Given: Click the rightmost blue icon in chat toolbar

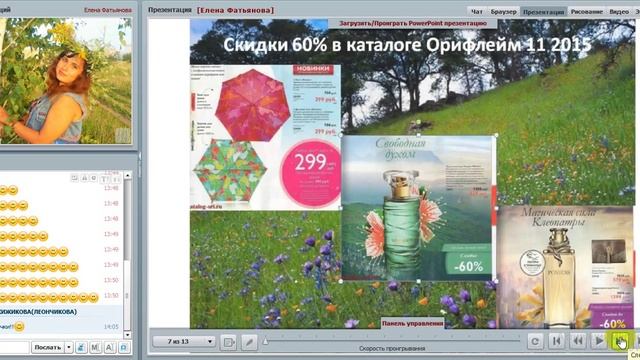Looking at the screenshot, I should pos(124,347).
